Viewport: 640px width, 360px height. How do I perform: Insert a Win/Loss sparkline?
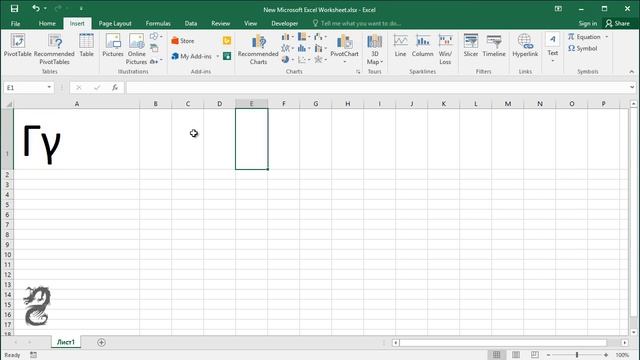click(445, 49)
